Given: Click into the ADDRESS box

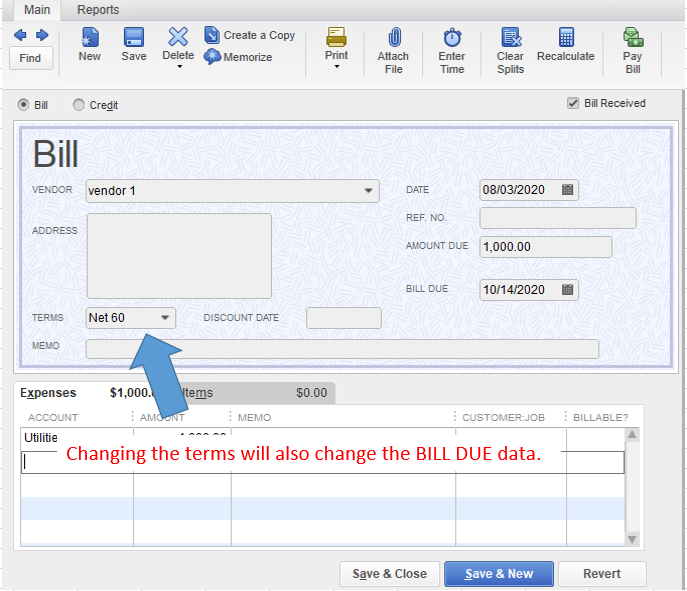Looking at the screenshot, I should pos(179,256).
